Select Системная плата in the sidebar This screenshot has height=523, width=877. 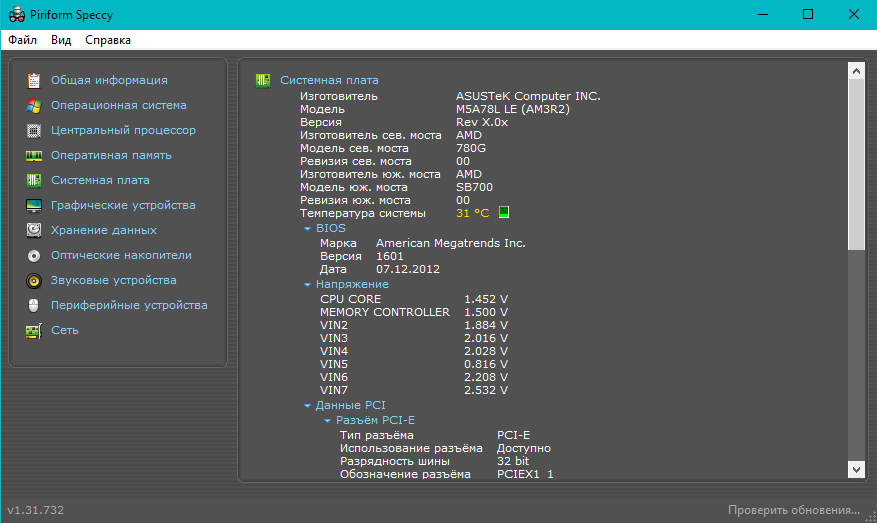(100, 180)
